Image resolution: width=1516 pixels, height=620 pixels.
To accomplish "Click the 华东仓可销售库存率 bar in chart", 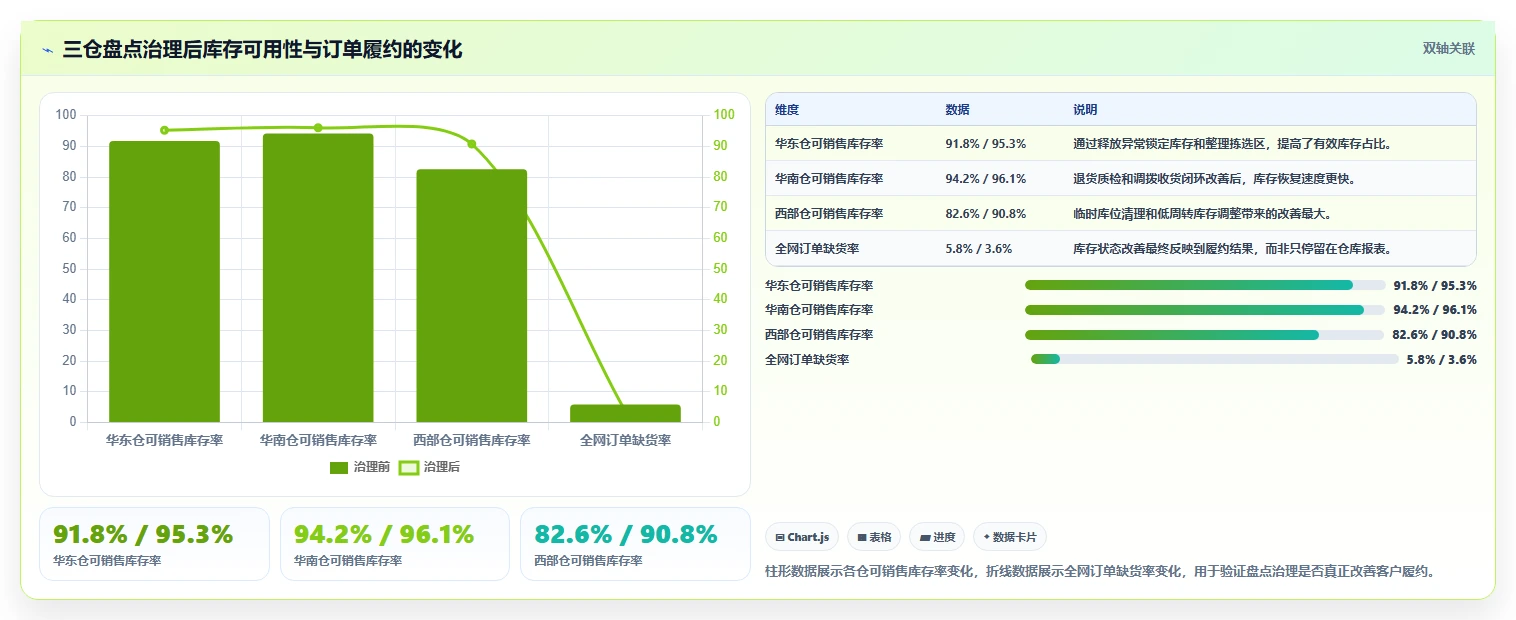I will [x=164, y=281].
